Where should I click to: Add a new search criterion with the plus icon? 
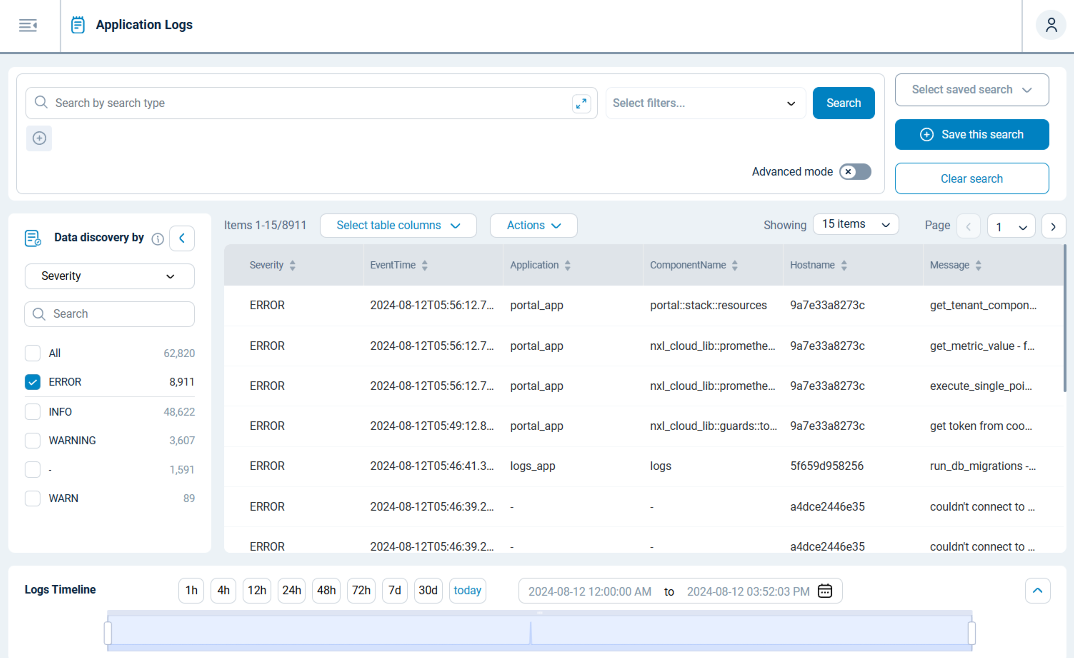point(38,138)
